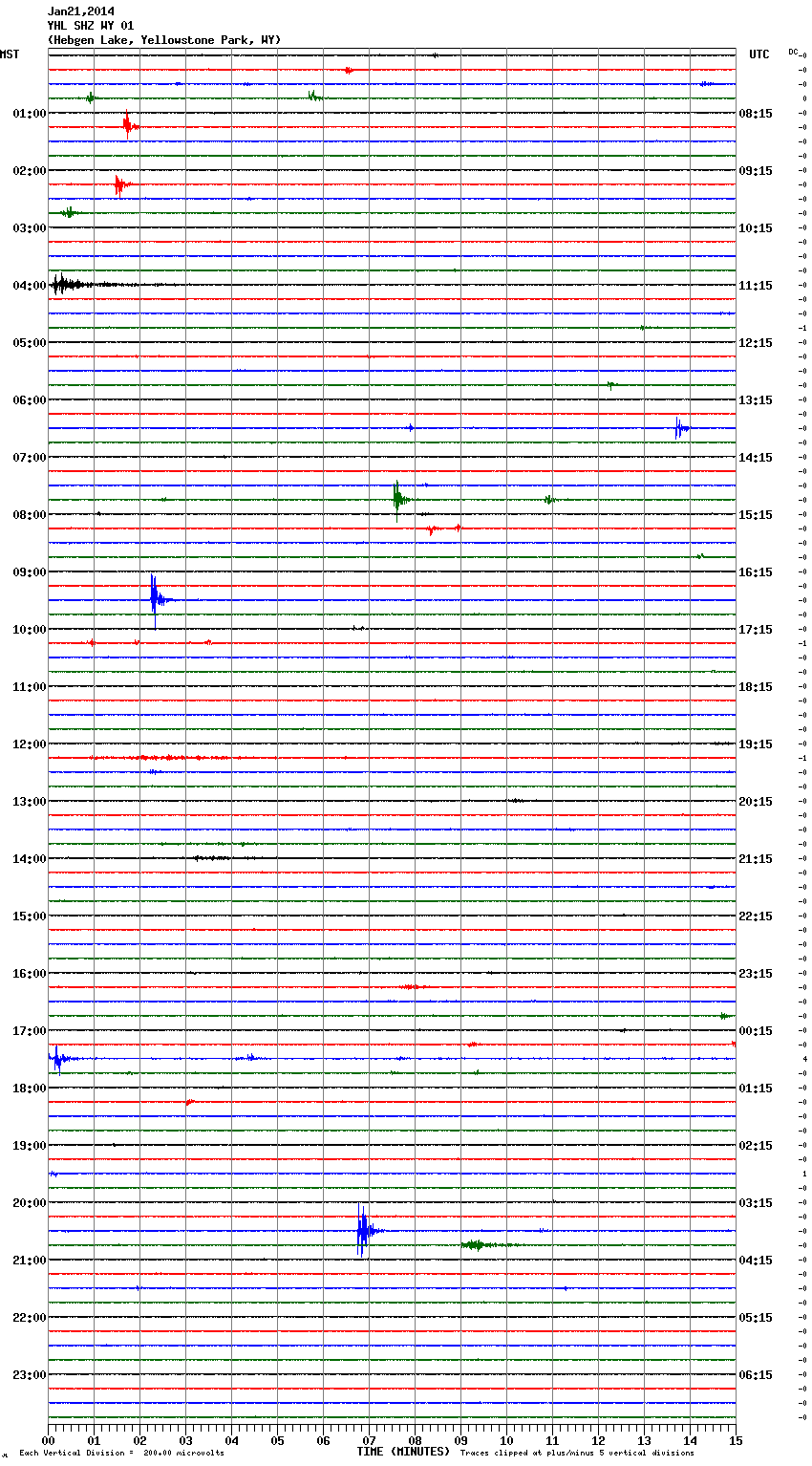This screenshot has width=812, height=1466.
Task: Click 'Traces clipped at plus/minus 5 vertical divisions' note
Action: [x=577, y=1454]
